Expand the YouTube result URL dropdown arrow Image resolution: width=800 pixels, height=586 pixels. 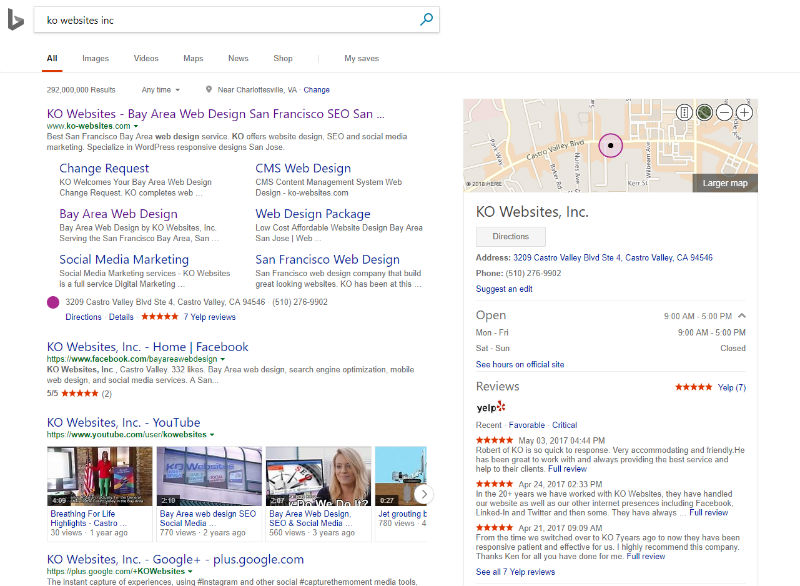tap(212, 435)
